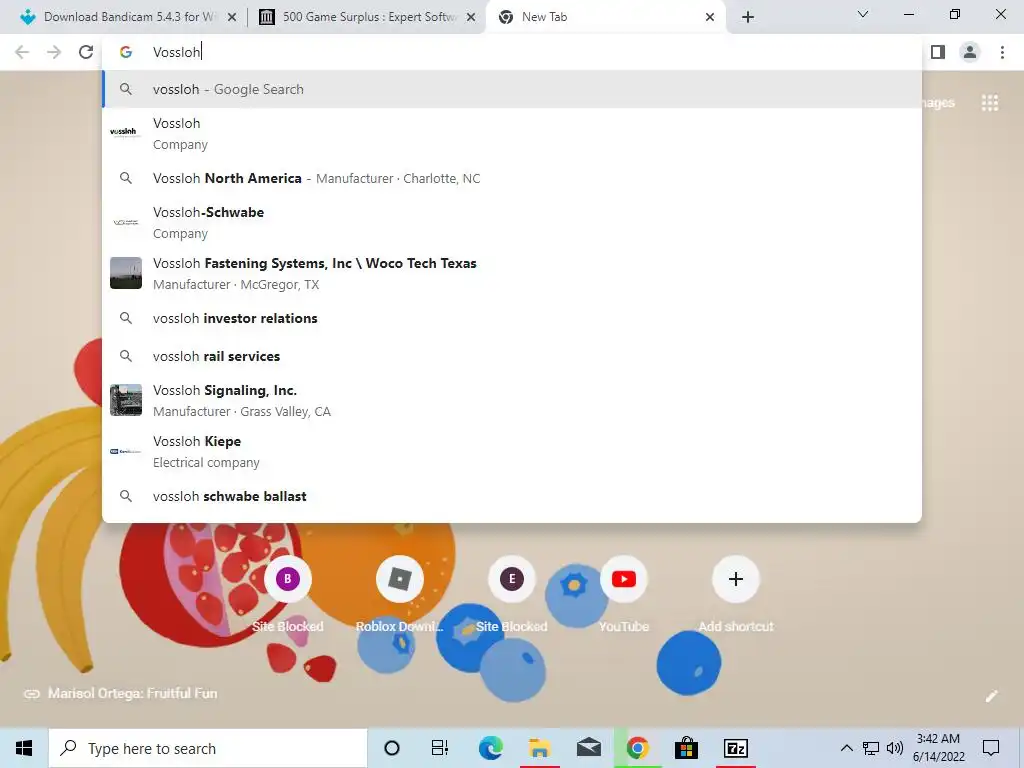Open a new tab with plus button

point(748,17)
